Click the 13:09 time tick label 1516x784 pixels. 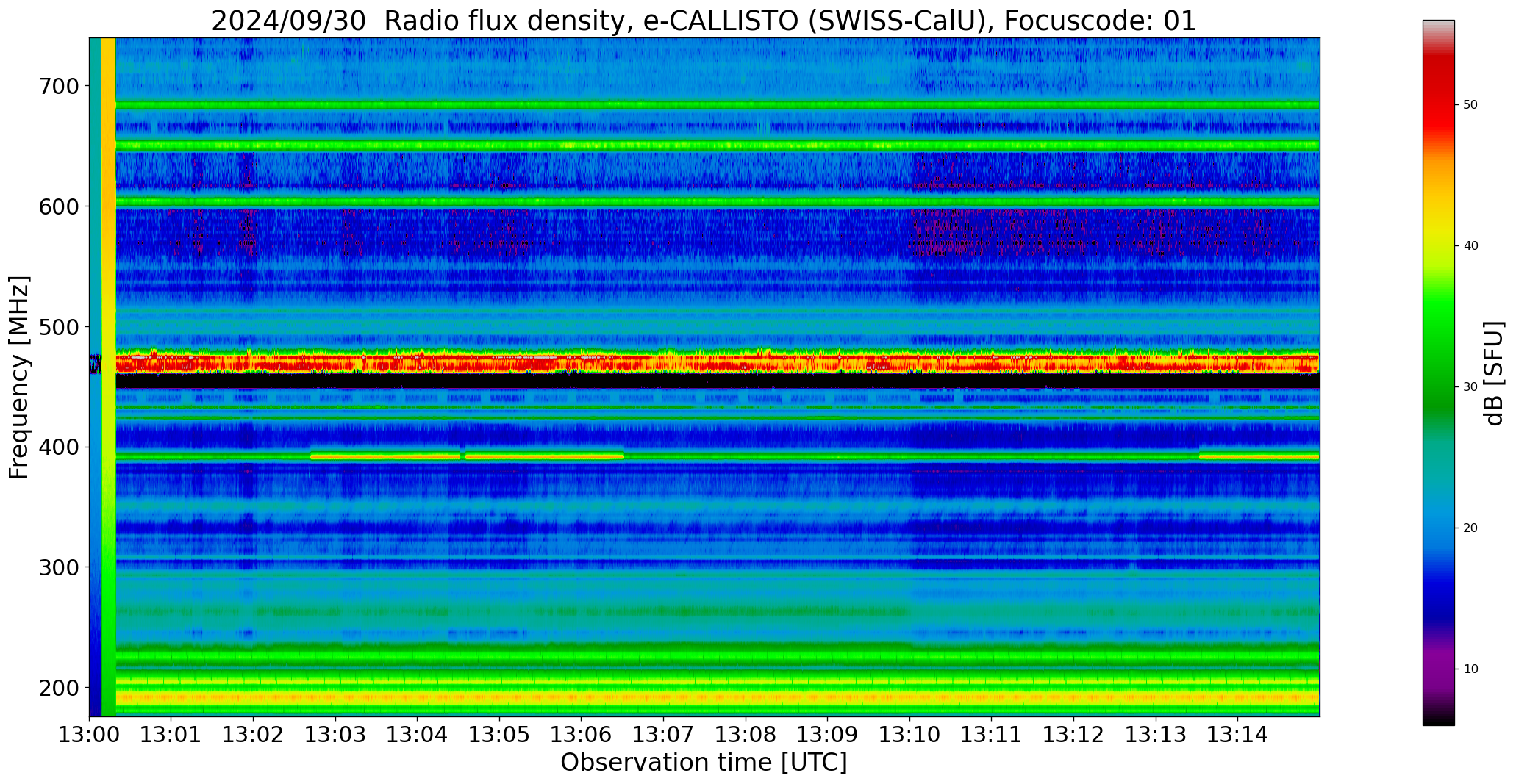click(828, 734)
